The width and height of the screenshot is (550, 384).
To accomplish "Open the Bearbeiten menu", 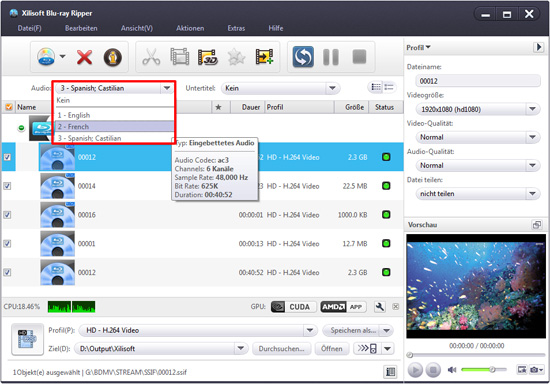I will click(81, 28).
